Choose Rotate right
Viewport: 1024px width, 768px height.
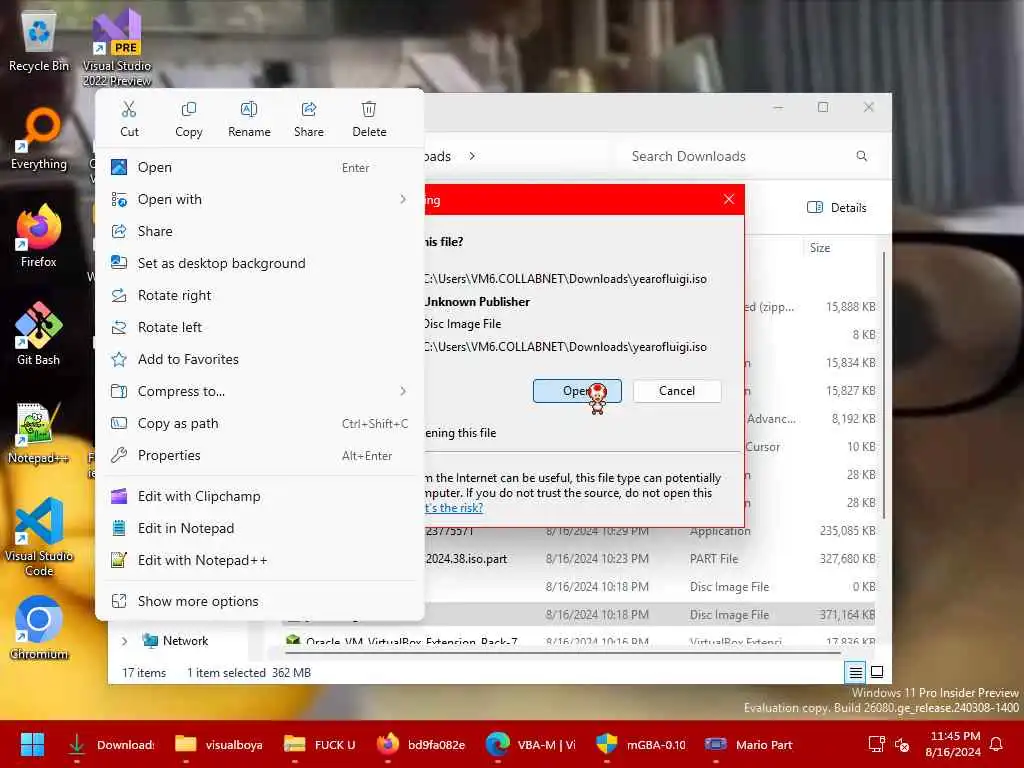point(259,295)
